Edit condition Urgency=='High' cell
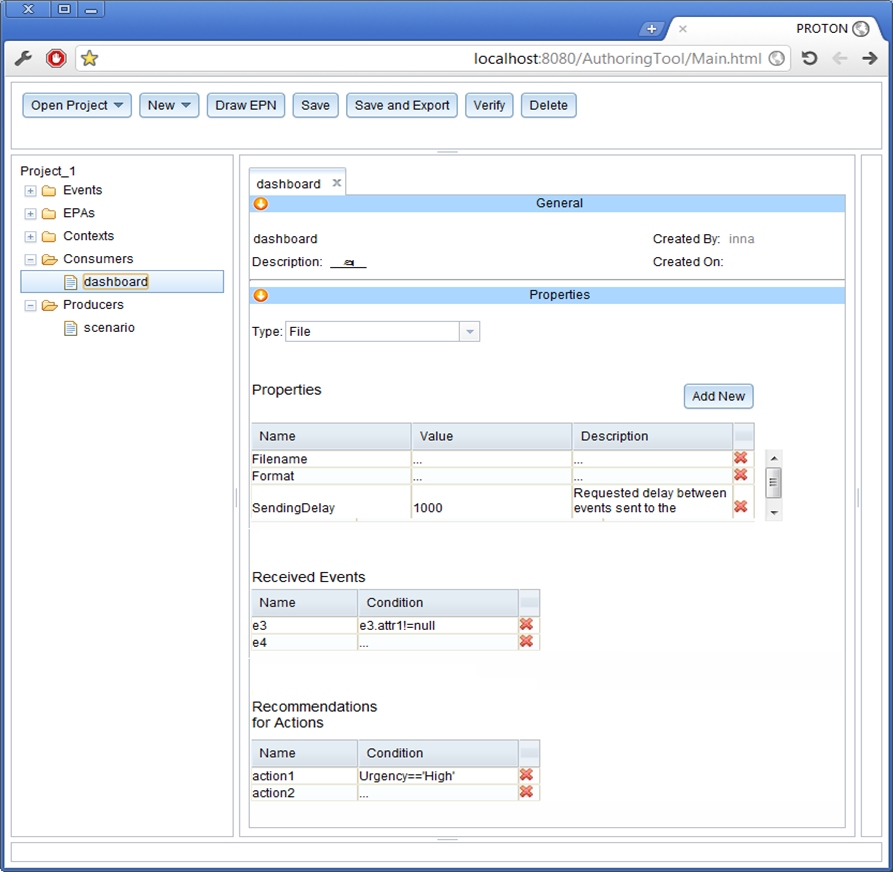The image size is (893, 872). (x=437, y=776)
